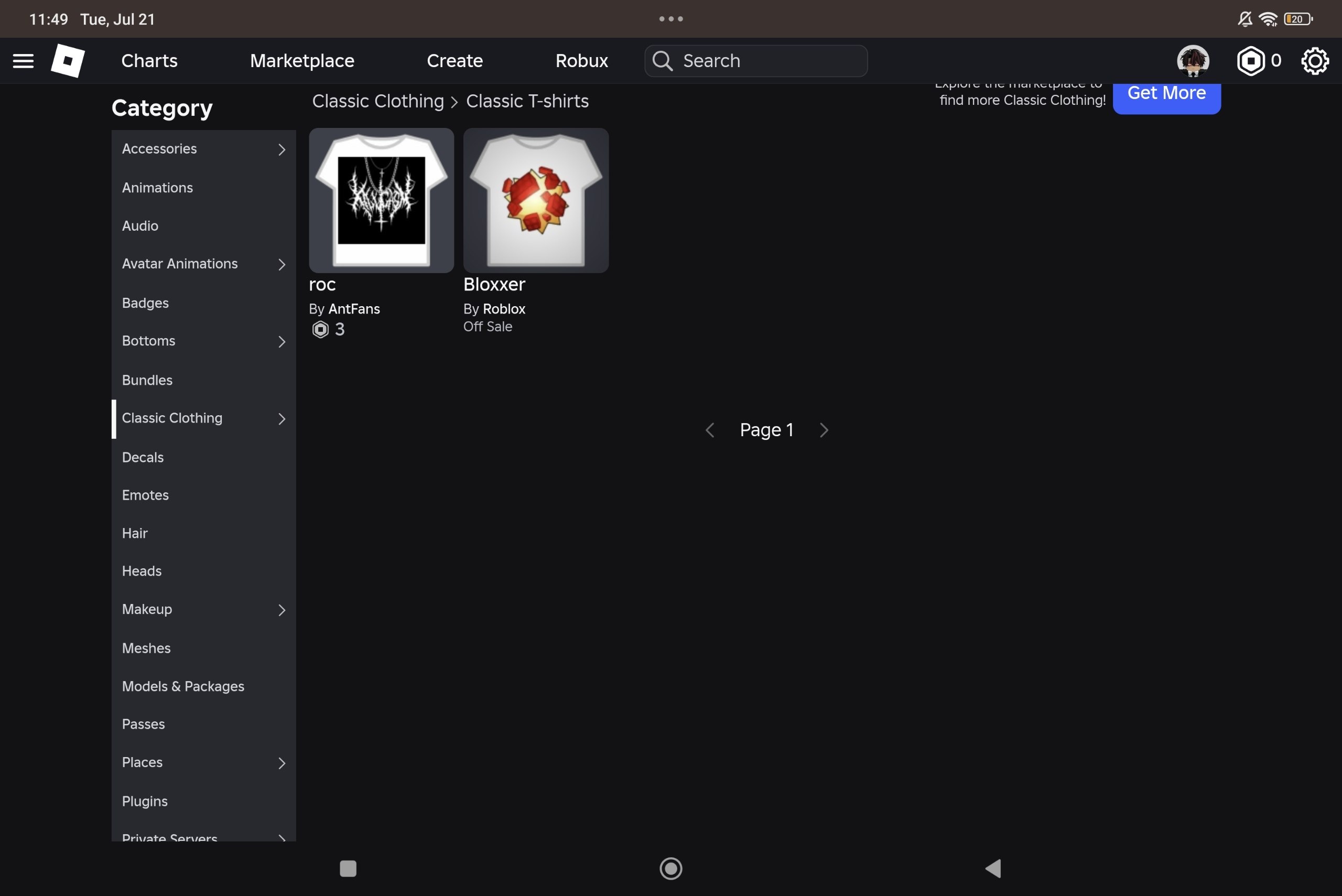Select the Heads category

coord(203,571)
